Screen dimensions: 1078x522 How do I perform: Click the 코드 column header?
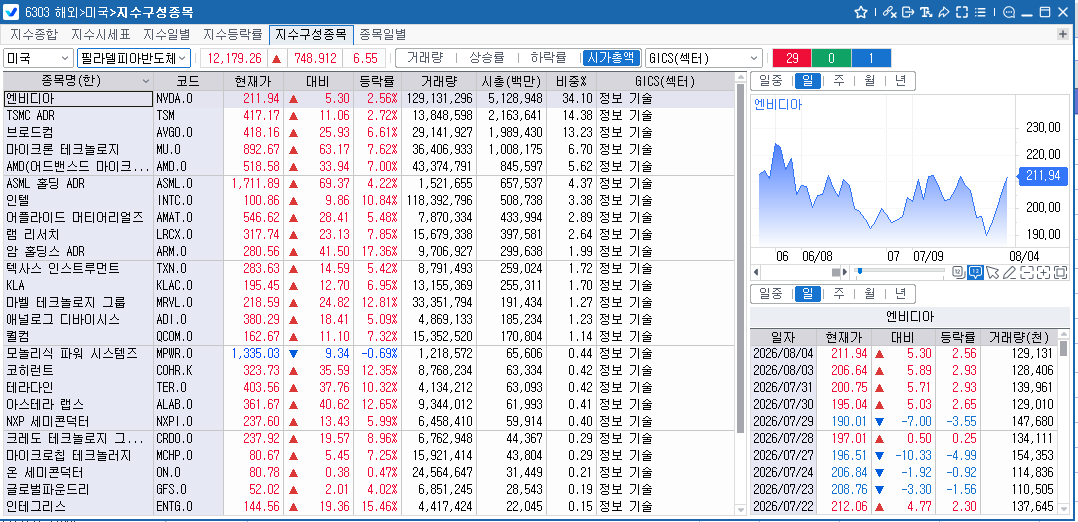point(188,81)
